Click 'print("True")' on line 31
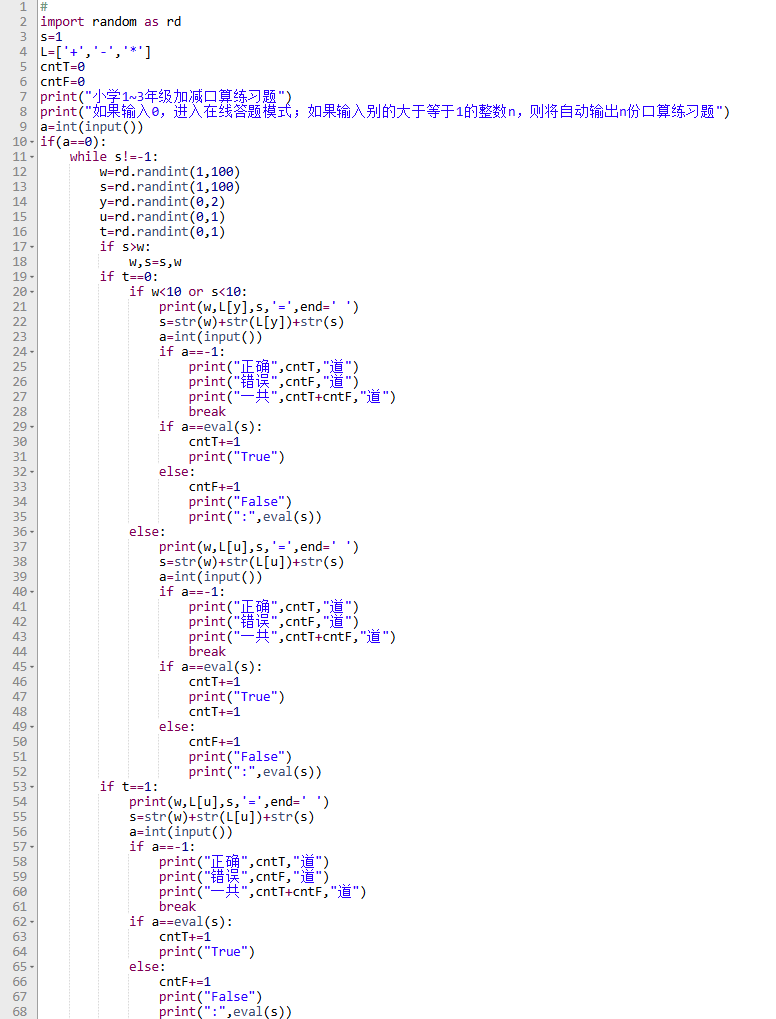This screenshot has width=776, height=1019. coord(237,457)
